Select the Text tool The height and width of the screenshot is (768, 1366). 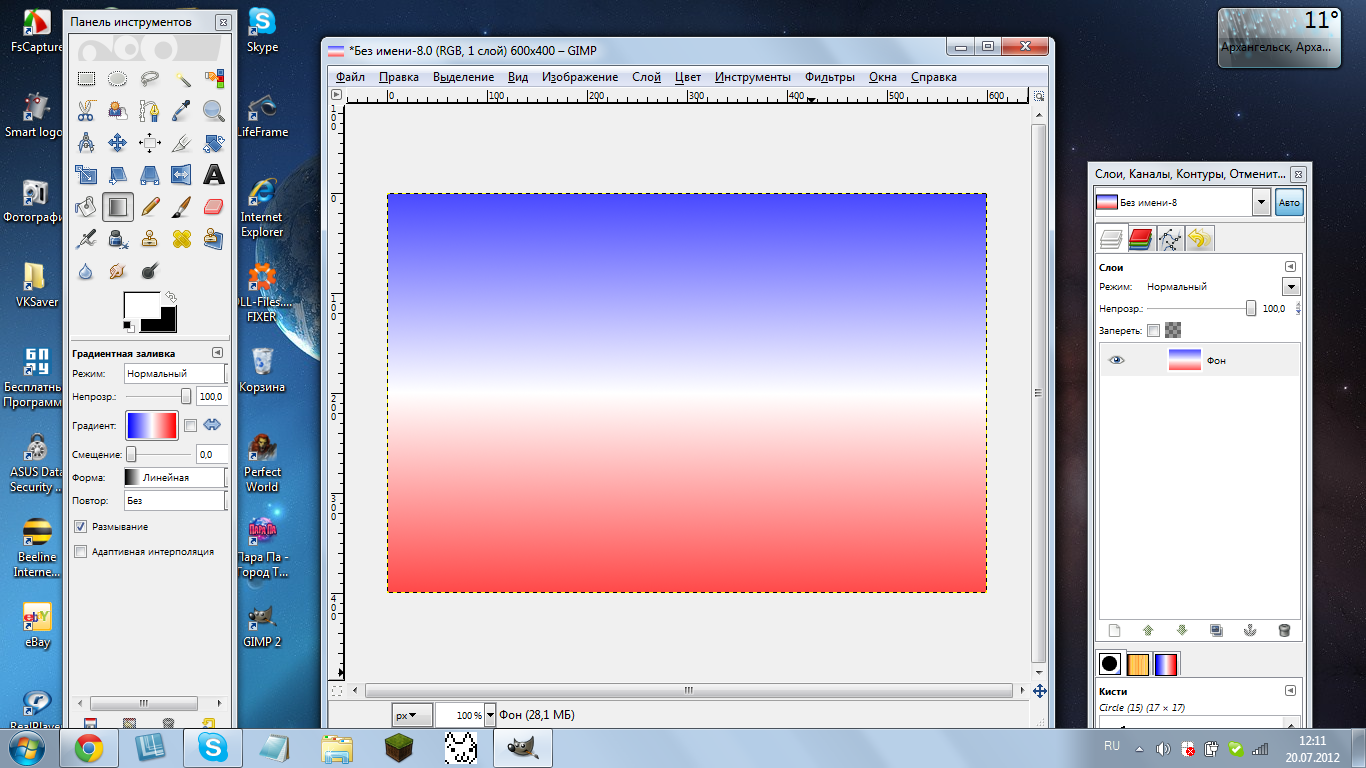click(214, 175)
